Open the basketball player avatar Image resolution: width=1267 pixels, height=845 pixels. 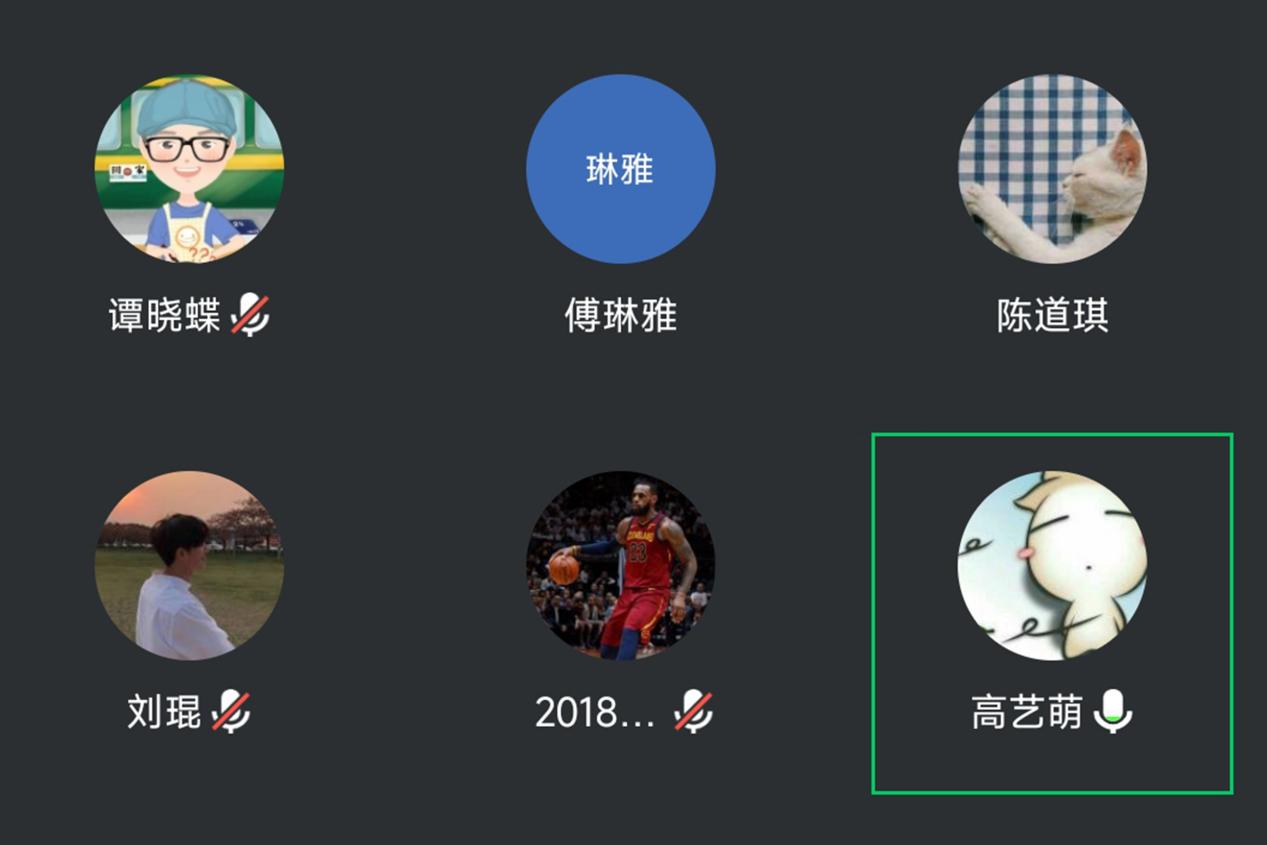coord(621,565)
